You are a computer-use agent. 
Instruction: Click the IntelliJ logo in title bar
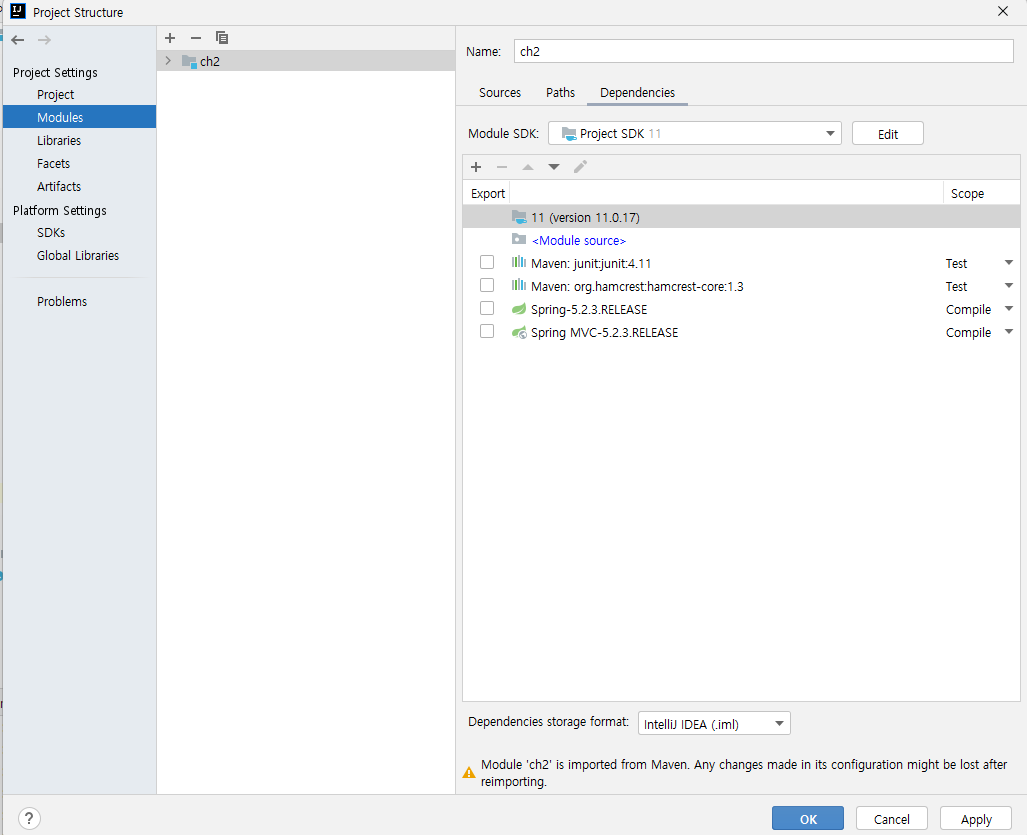point(18,11)
